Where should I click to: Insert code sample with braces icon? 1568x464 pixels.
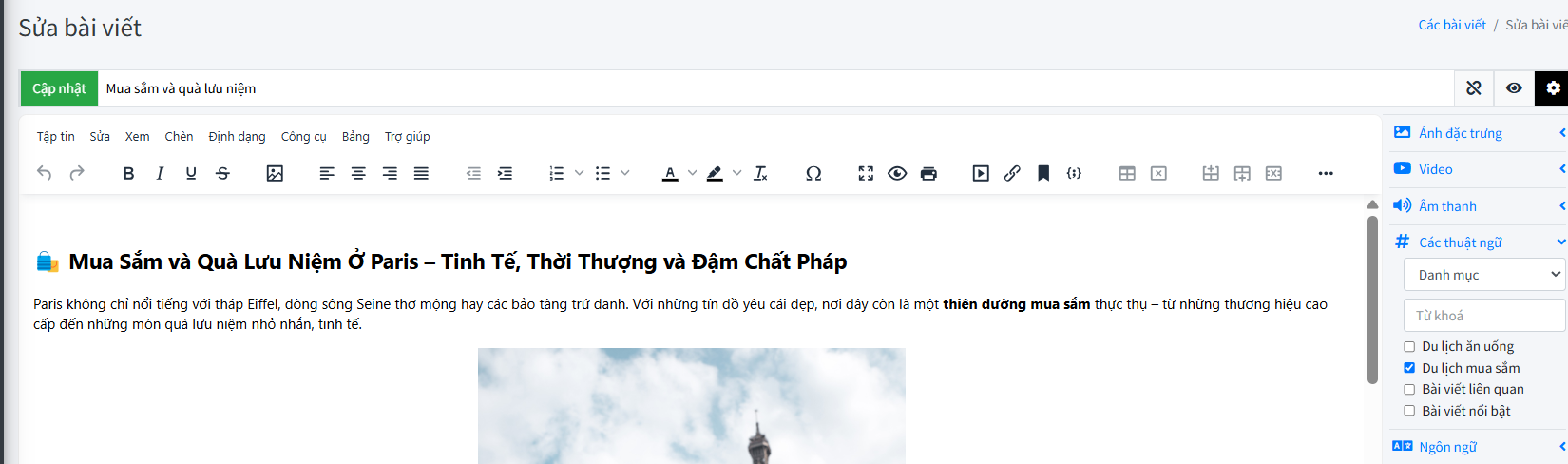tap(1075, 173)
